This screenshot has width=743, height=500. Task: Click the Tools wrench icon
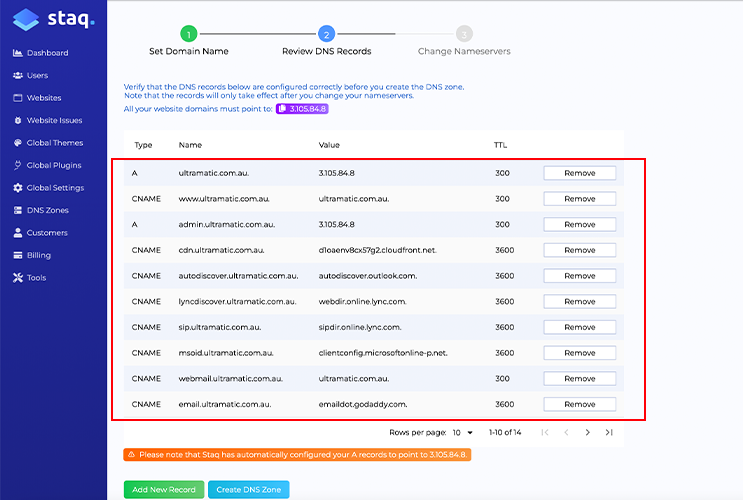[x=18, y=277]
